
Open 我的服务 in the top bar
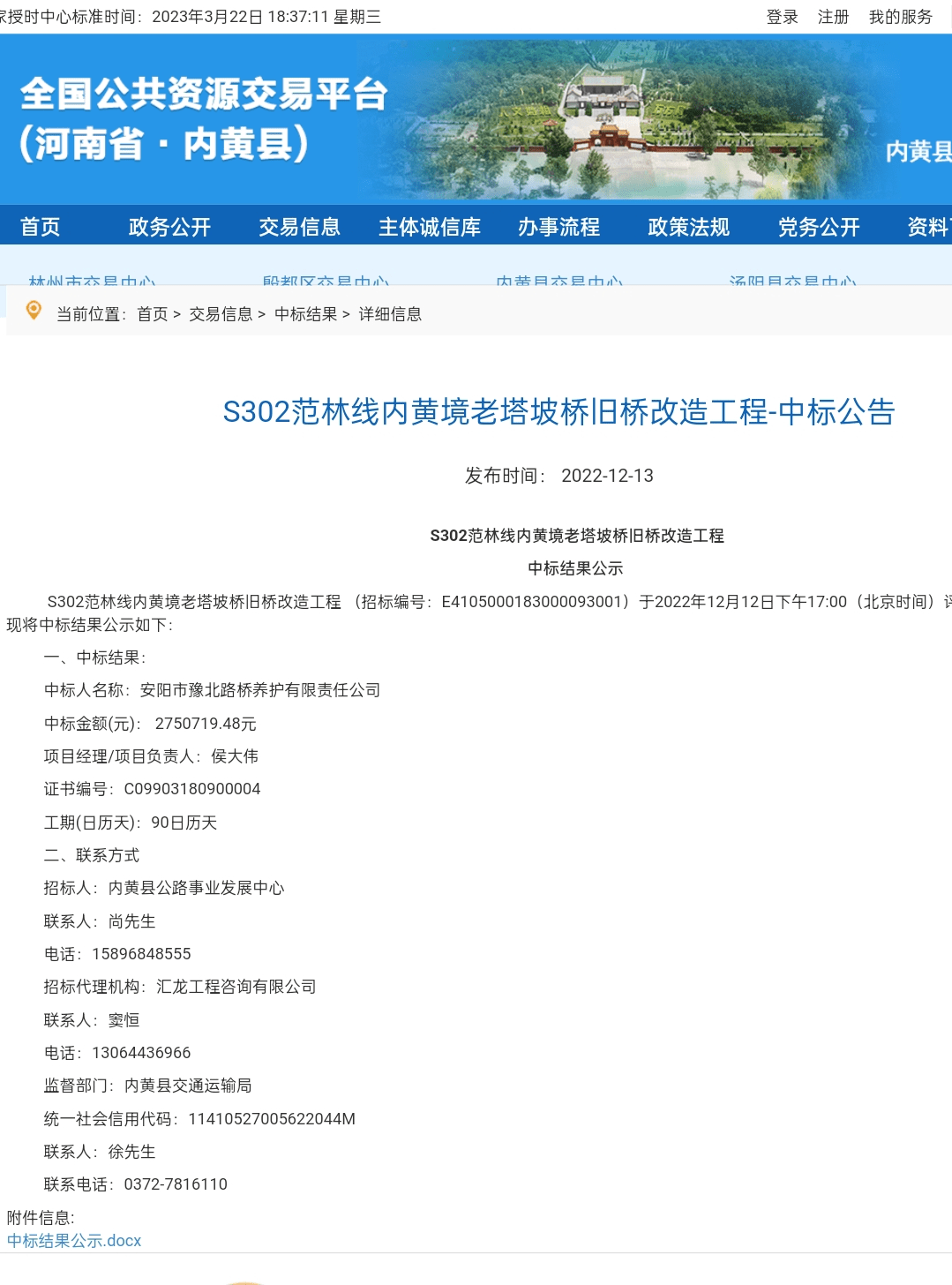[900, 17]
